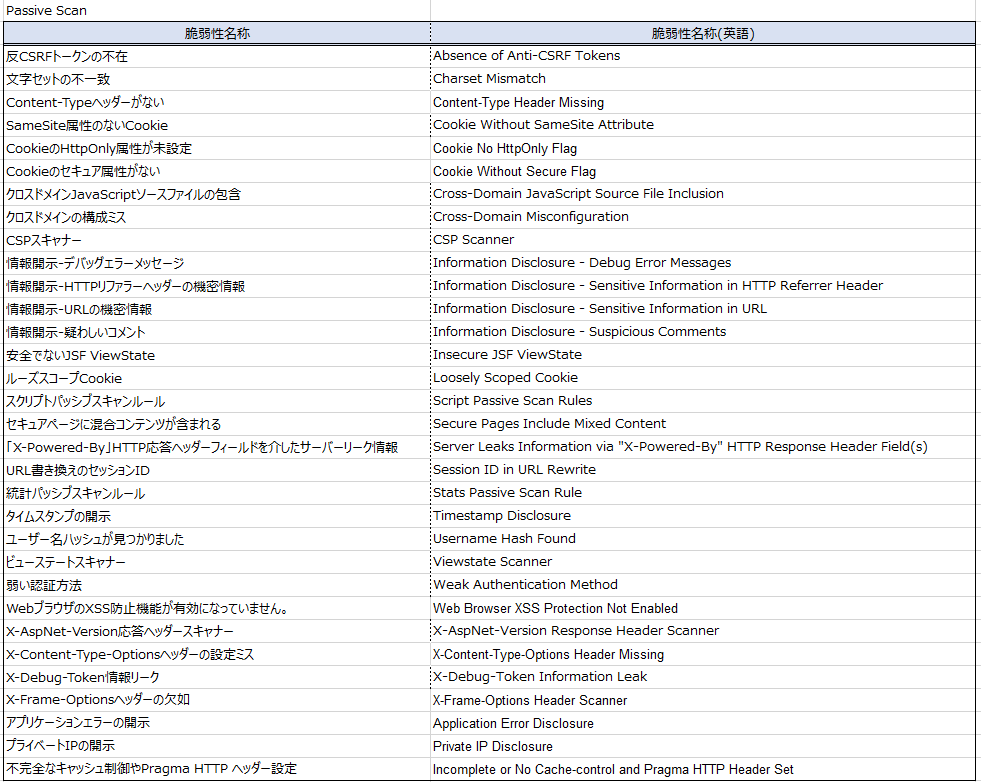This screenshot has height=782, width=981.
Task: Select cell 'Information Disclosure - Suspicious Comments'
Action: tap(703, 332)
